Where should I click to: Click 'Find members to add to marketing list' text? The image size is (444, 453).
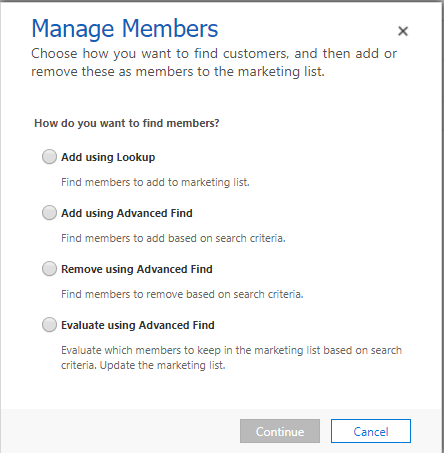tap(155, 182)
